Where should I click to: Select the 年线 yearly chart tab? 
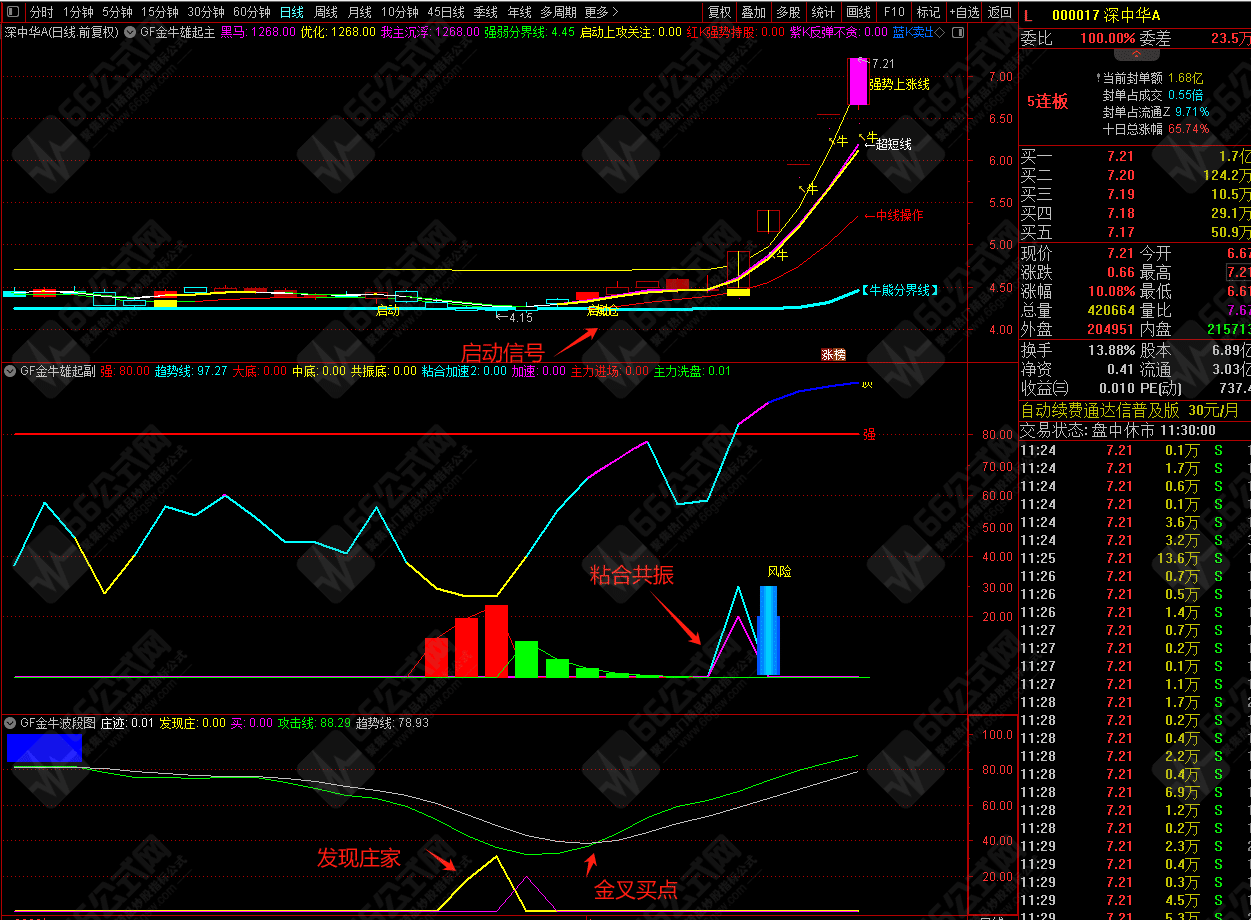tap(519, 12)
